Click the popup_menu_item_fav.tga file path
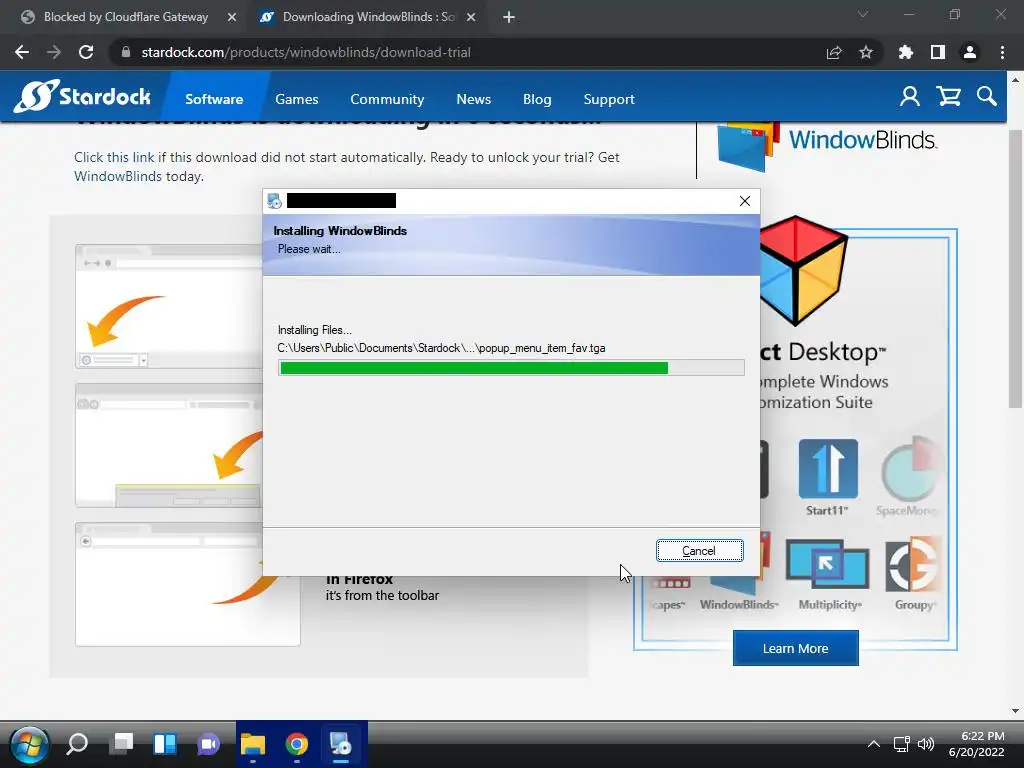The height and width of the screenshot is (768, 1024). click(x=441, y=348)
